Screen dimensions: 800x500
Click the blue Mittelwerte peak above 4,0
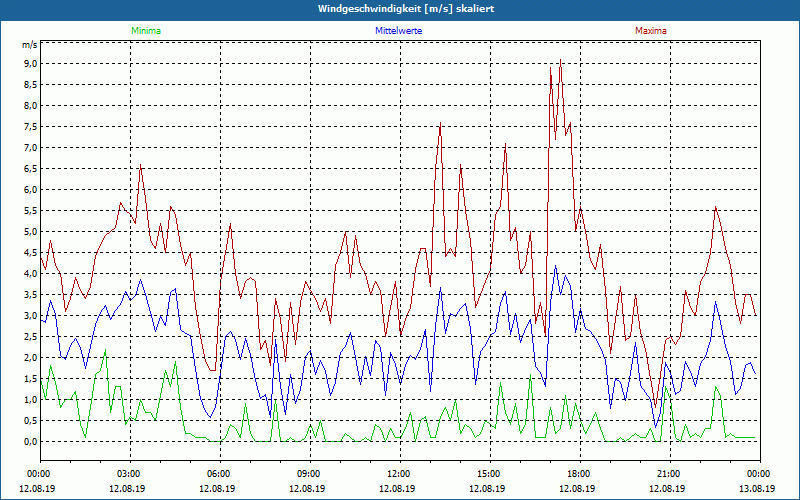click(556, 266)
